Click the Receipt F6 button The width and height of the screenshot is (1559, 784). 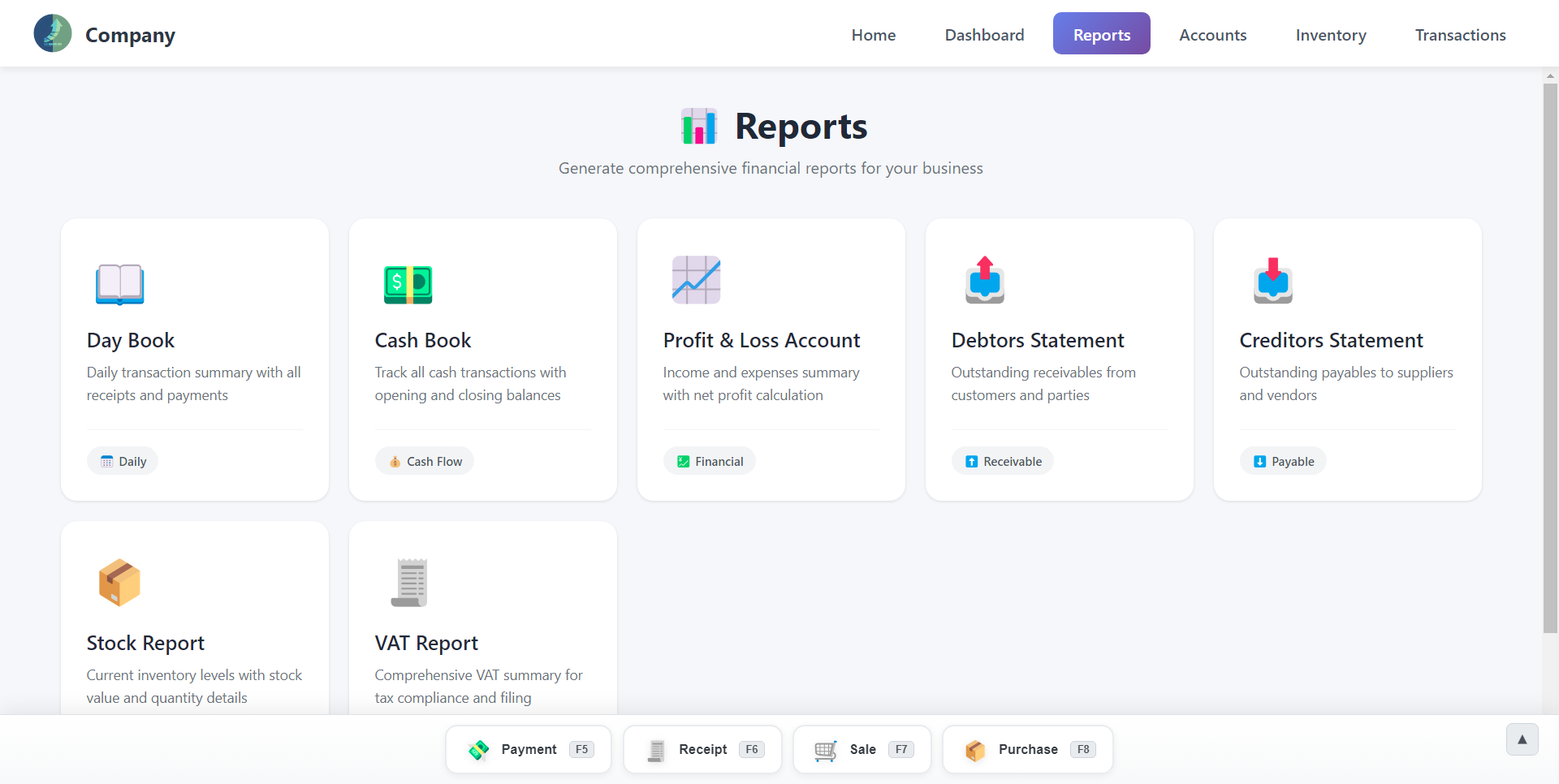pos(702,750)
